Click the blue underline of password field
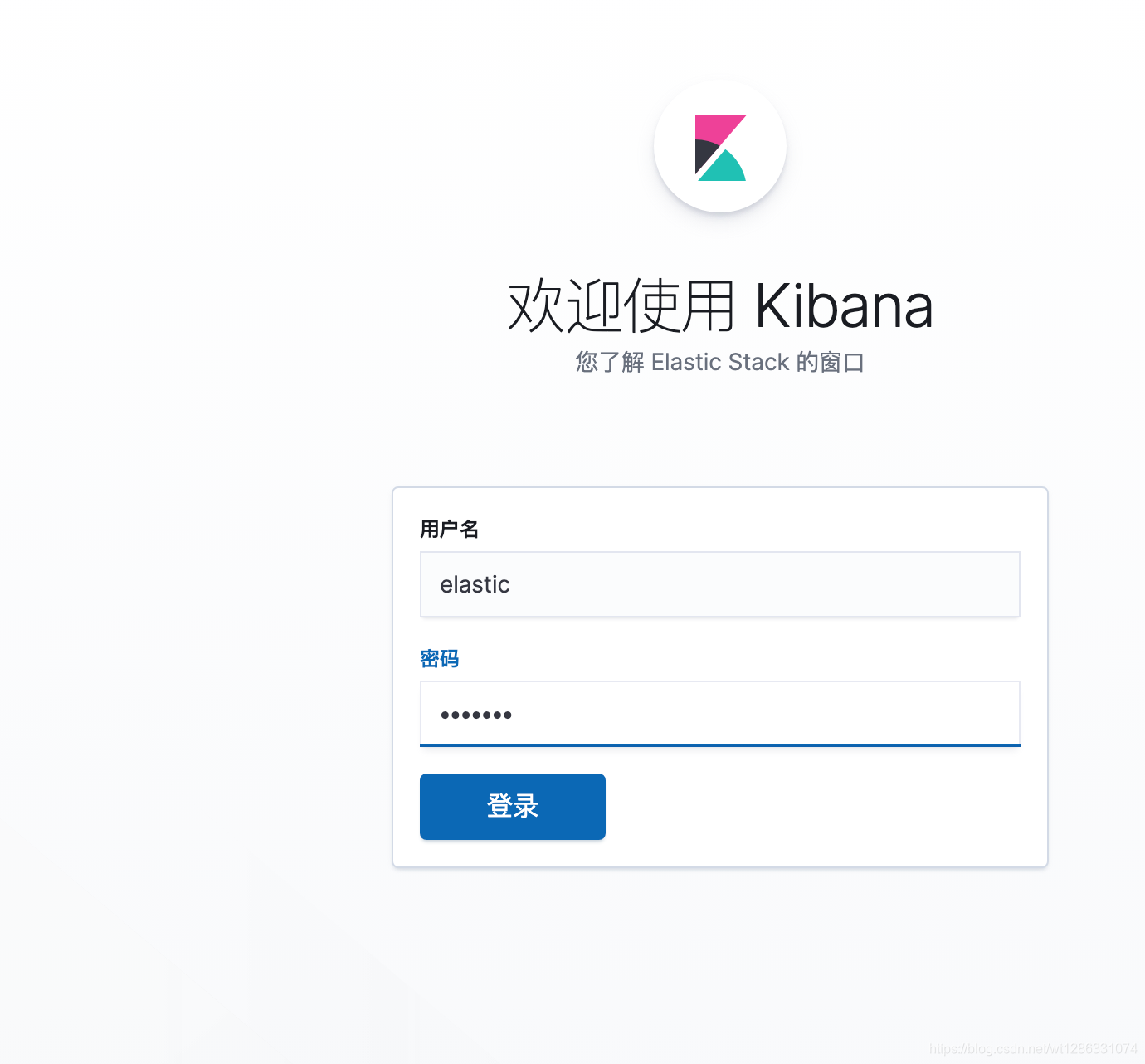1145x1064 pixels. click(720, 744)
